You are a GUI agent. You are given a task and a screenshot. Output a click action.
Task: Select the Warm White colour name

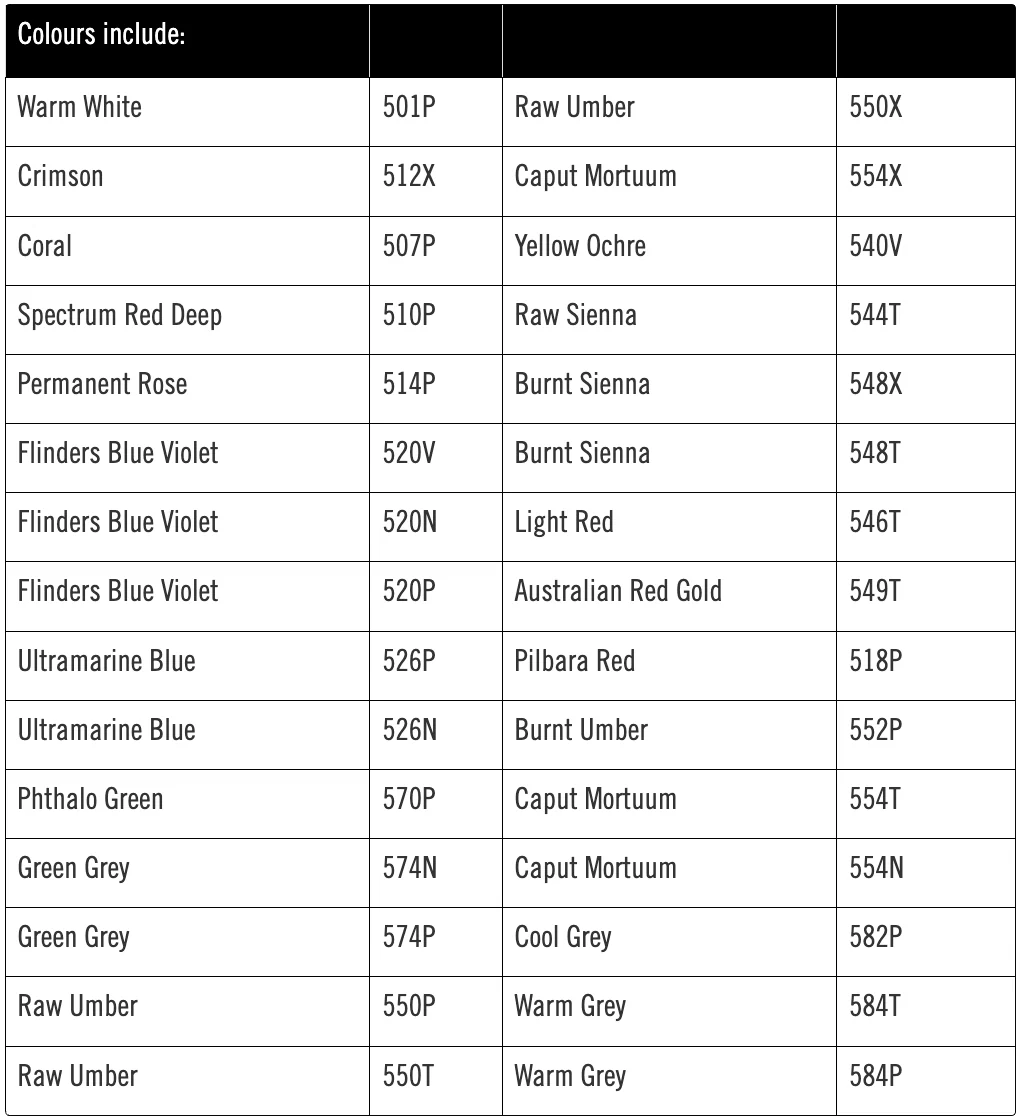click(x=80, y=107)
